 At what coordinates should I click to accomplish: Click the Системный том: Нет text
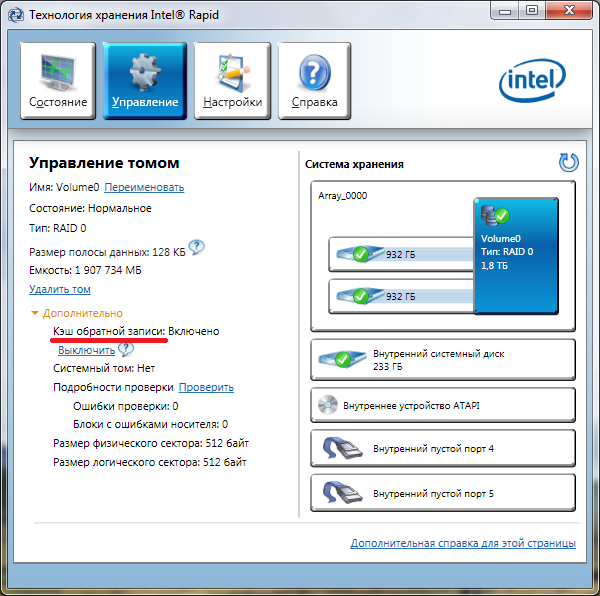click(x=104, y=368)
